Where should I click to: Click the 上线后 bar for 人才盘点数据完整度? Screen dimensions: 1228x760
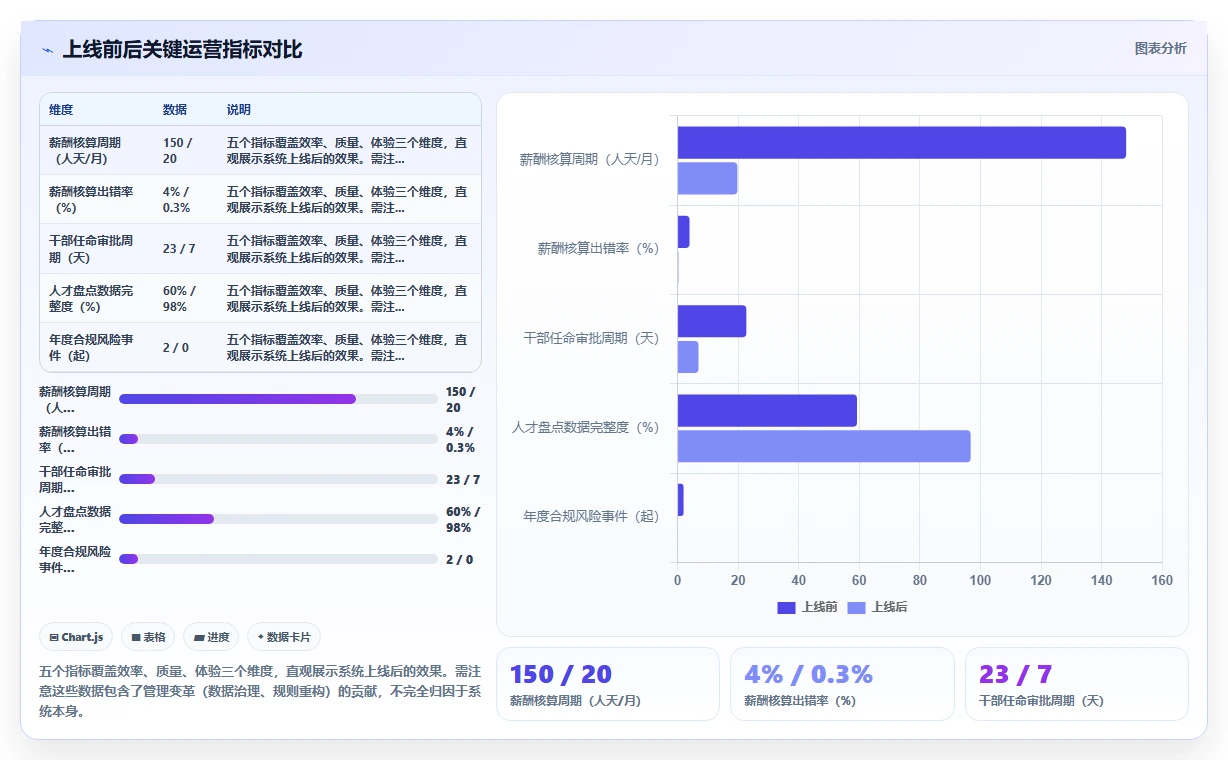coord(824,446)
